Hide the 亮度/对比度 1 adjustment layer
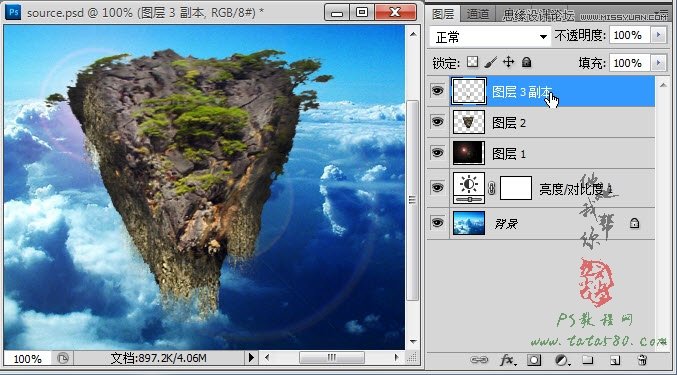The height and width of the screenshot is (375, 677). pos(438,188)
